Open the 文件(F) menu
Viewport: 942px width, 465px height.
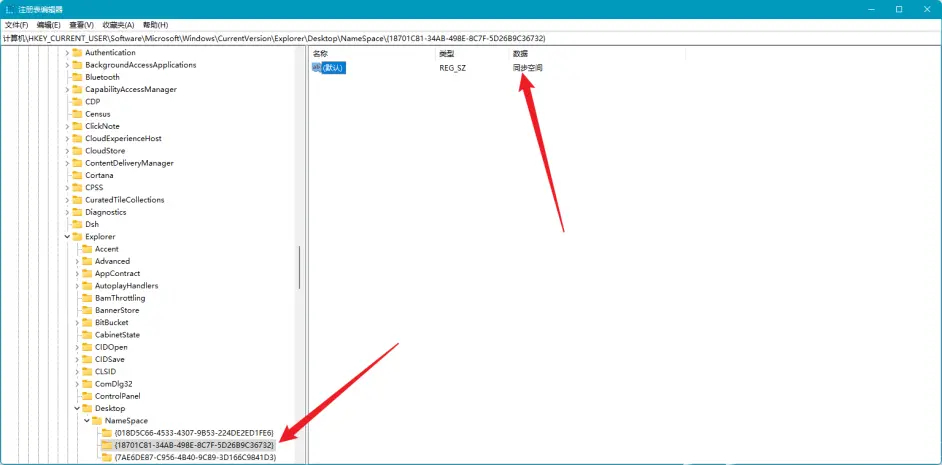click(17, 25)
